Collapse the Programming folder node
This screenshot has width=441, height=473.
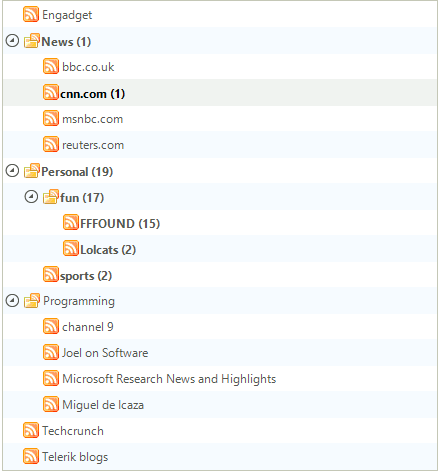pos(12,301)
